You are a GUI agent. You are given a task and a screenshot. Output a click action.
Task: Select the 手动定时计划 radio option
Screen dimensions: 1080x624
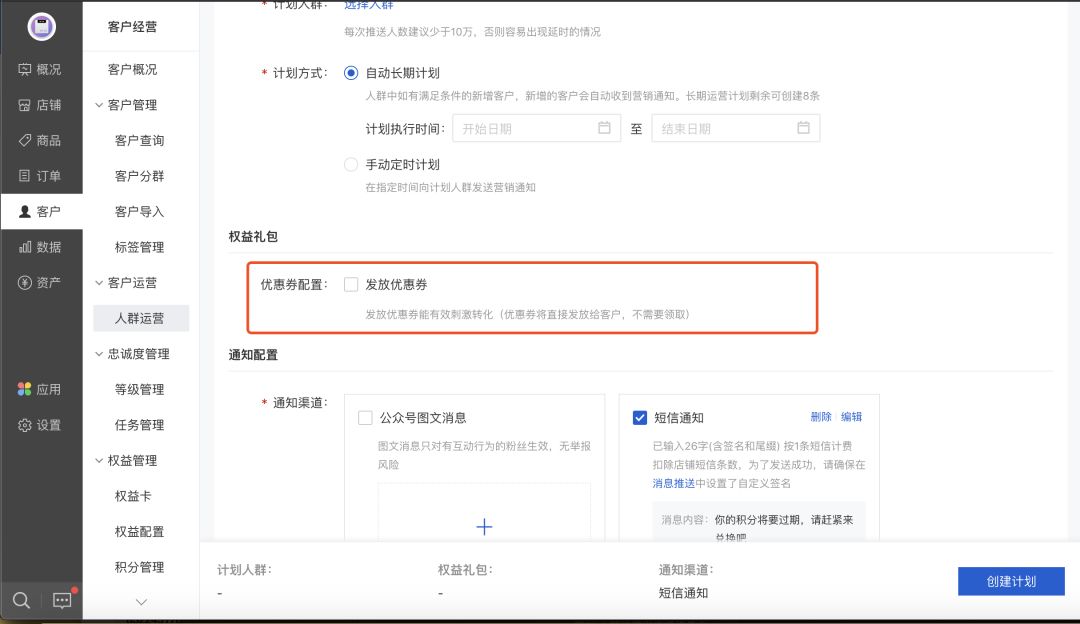point(351,164)
